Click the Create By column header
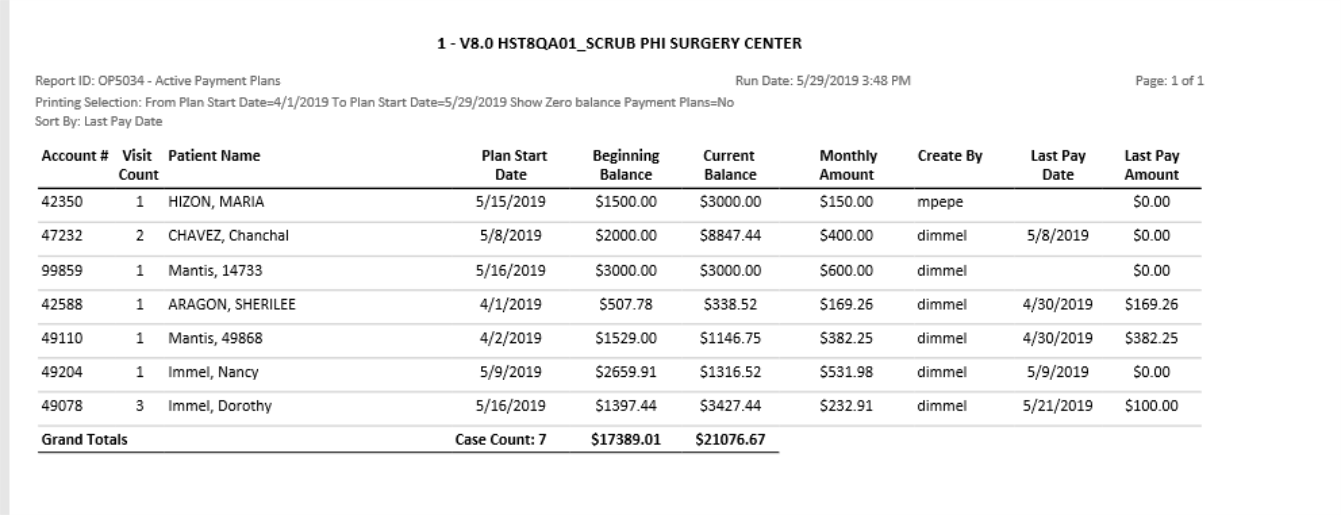This screenshot has height=515, width=1341. pos(949,156)
